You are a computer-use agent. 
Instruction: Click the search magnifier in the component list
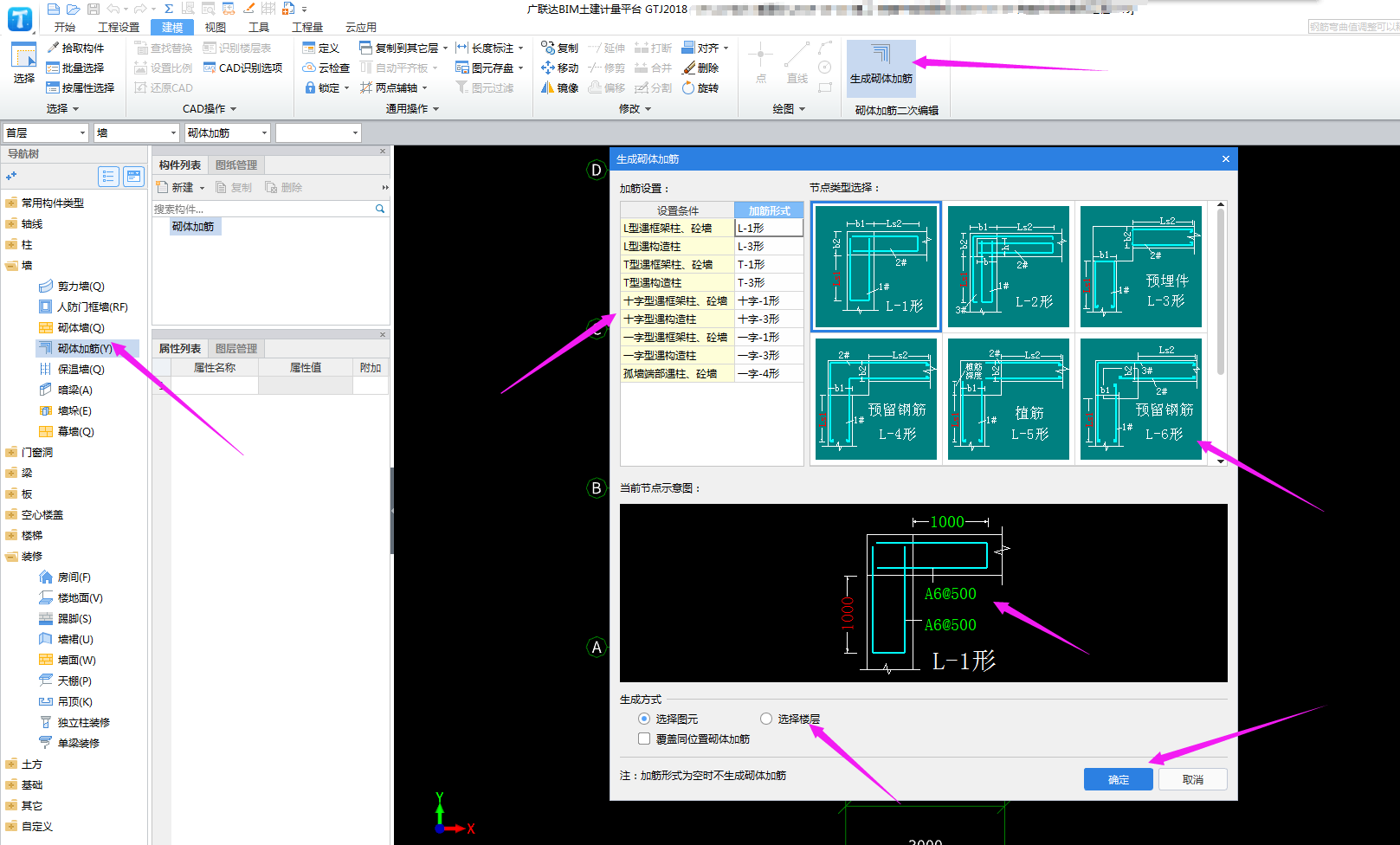point(379,209)
